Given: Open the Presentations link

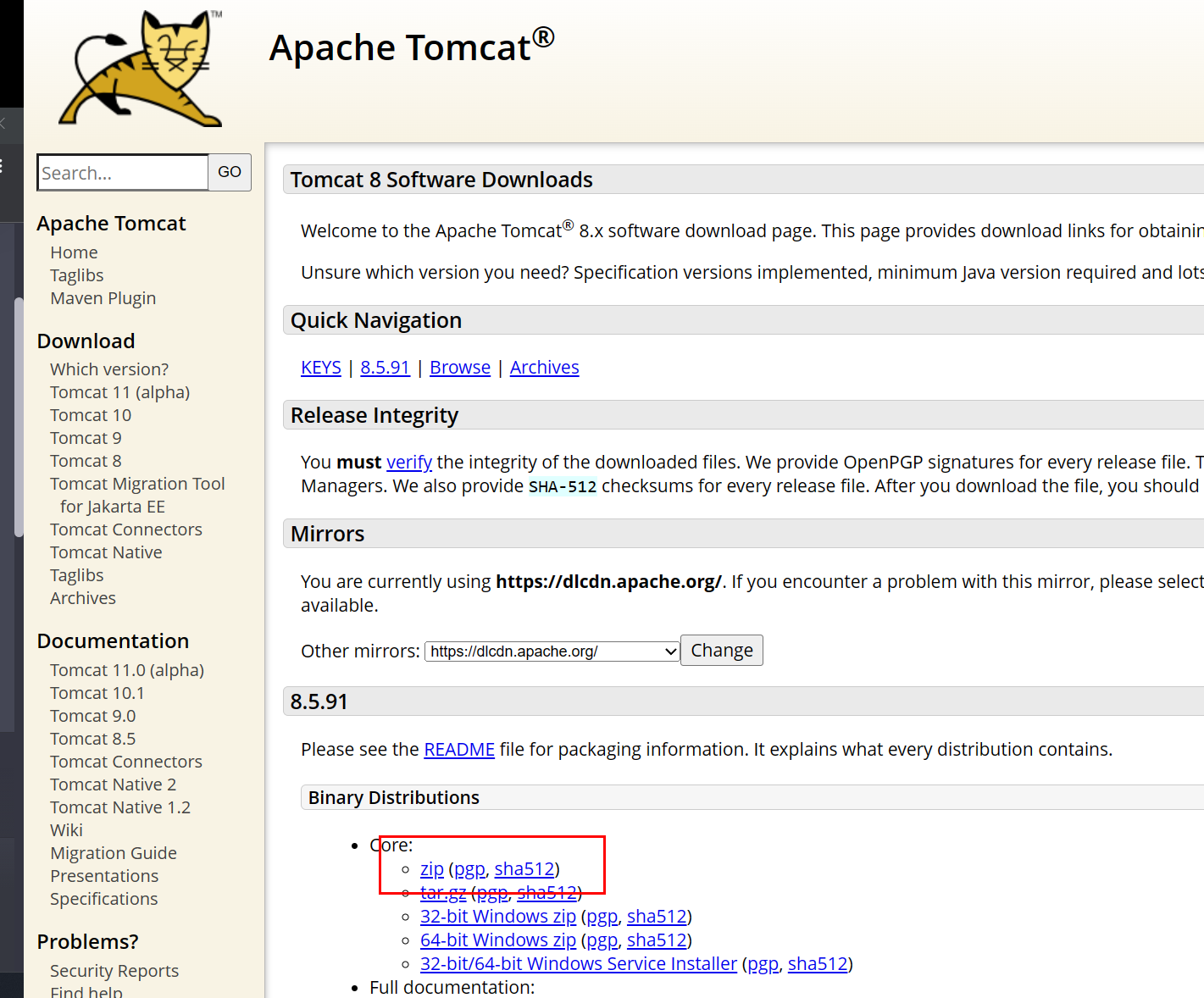Looking at the screenshot, I should (x=104, y=876).
